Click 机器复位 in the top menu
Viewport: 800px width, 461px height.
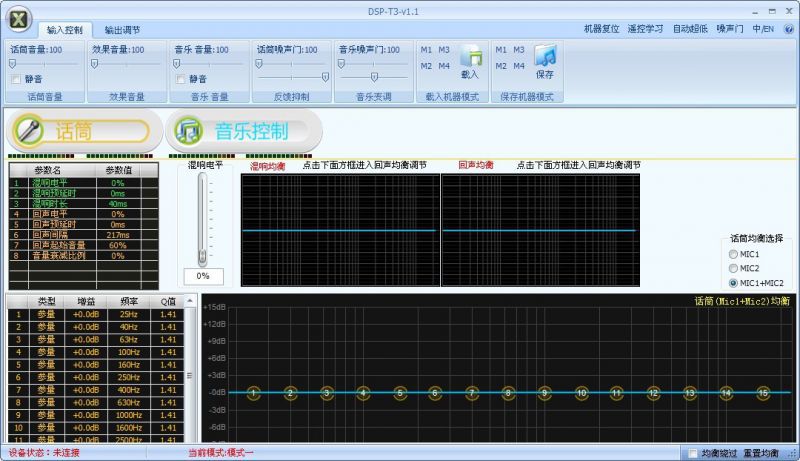601,29
